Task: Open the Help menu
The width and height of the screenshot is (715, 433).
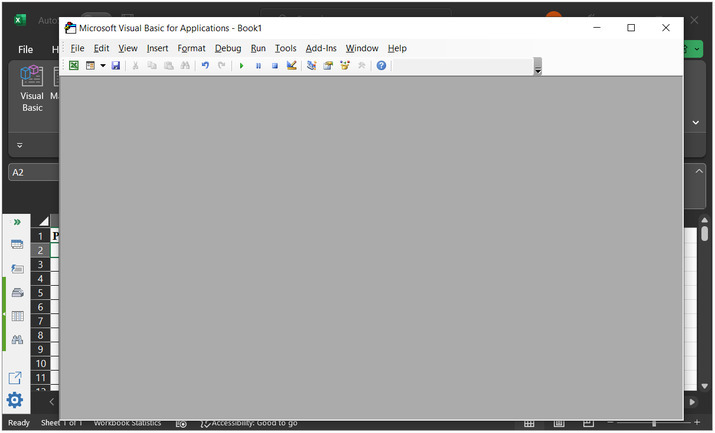Action: (x=397, y=48)
